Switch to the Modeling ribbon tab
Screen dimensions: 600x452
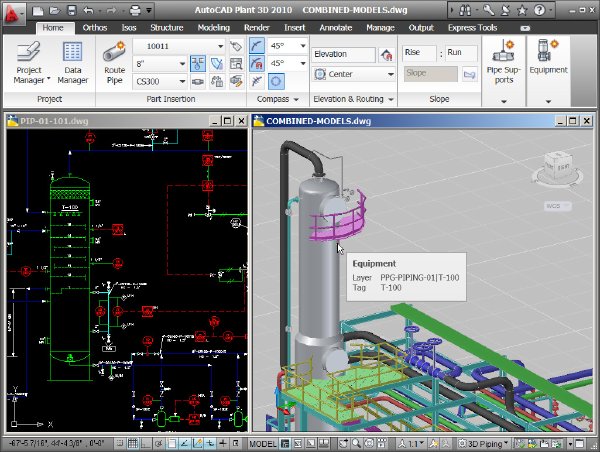coord(214,28)
